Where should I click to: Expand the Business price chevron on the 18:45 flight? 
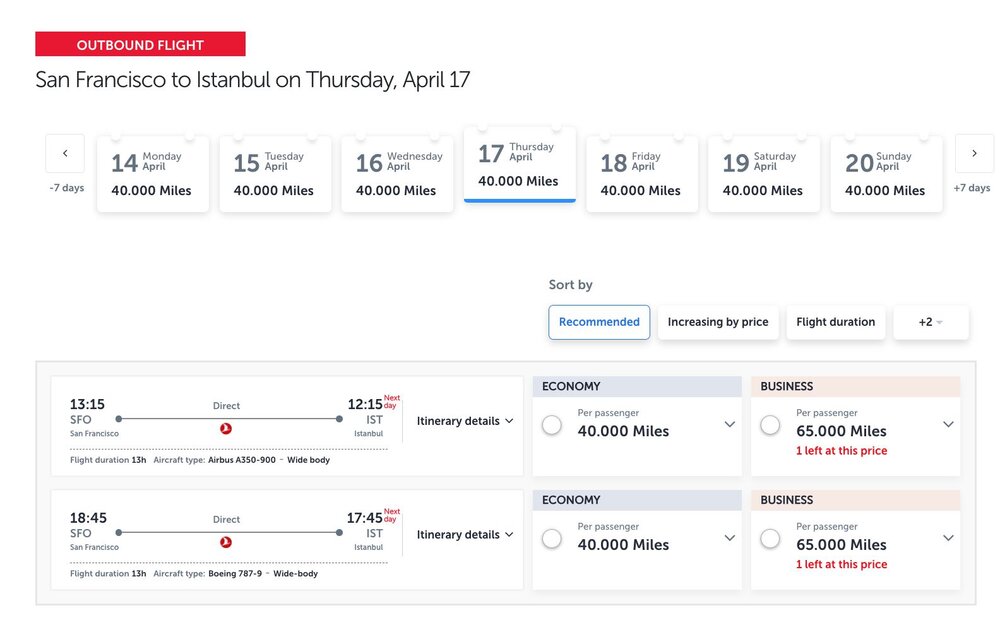tap(948, 538)
